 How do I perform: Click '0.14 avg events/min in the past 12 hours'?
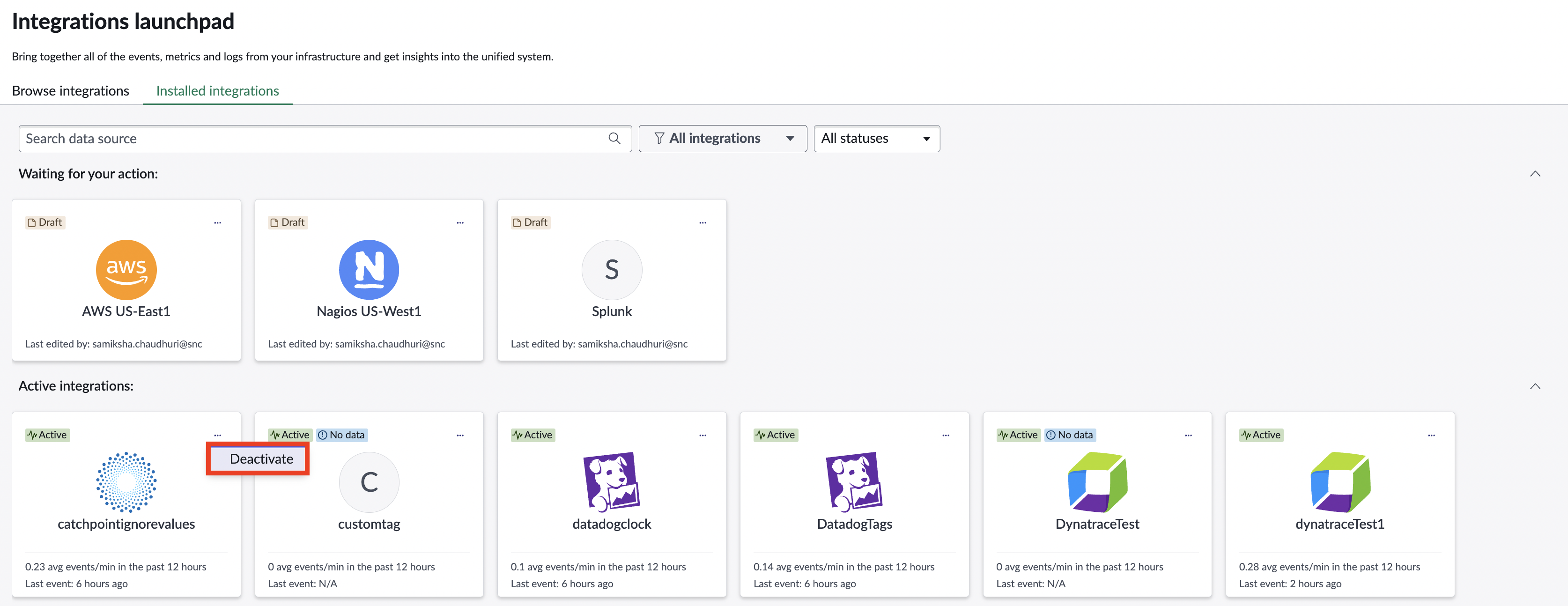pos(844,567)
